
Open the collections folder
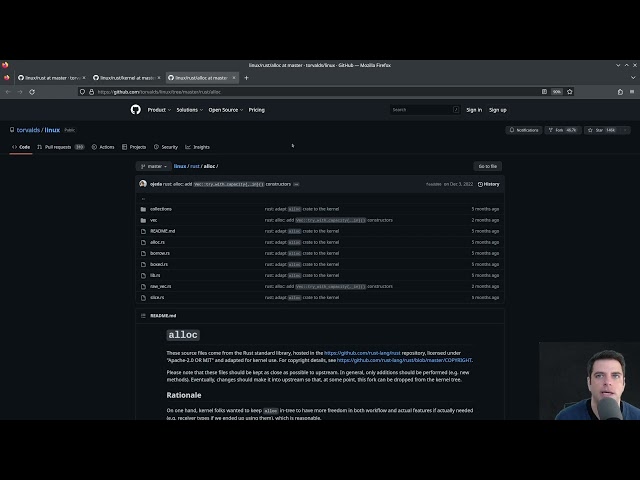click(160, 209)
